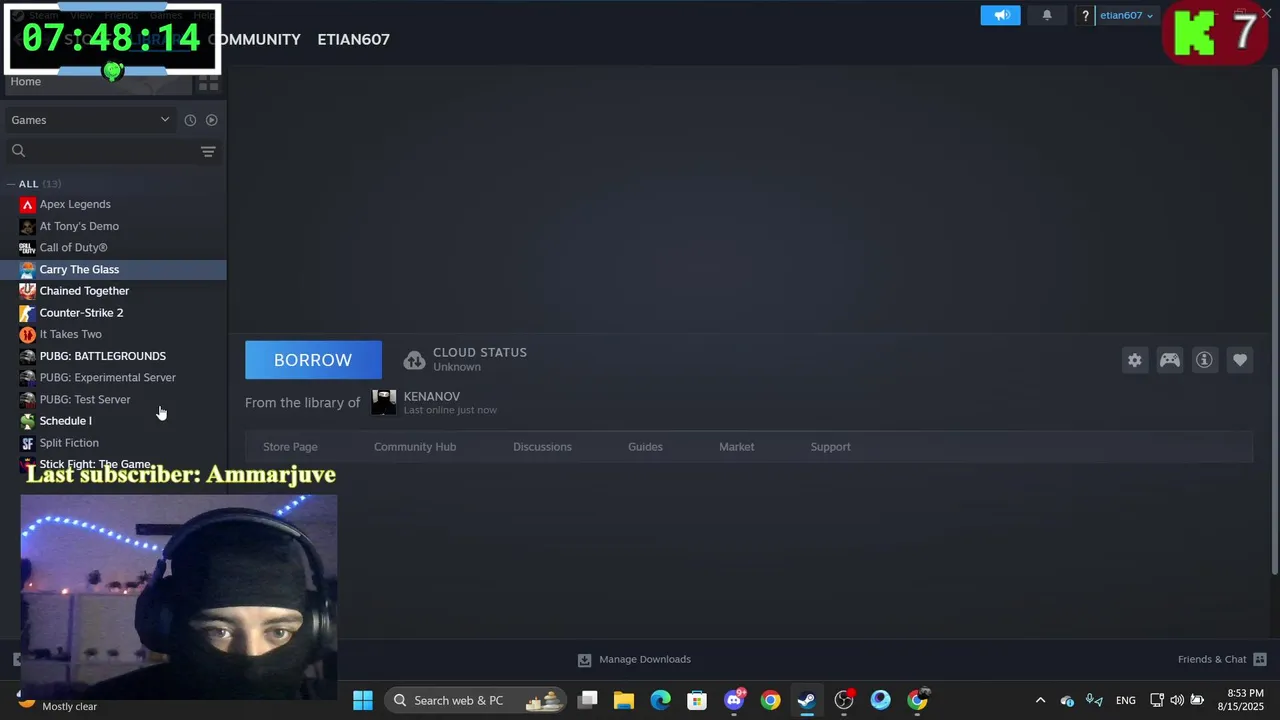Click KENANOV library owner name
1280x720 pixels.
coord(431,397)
